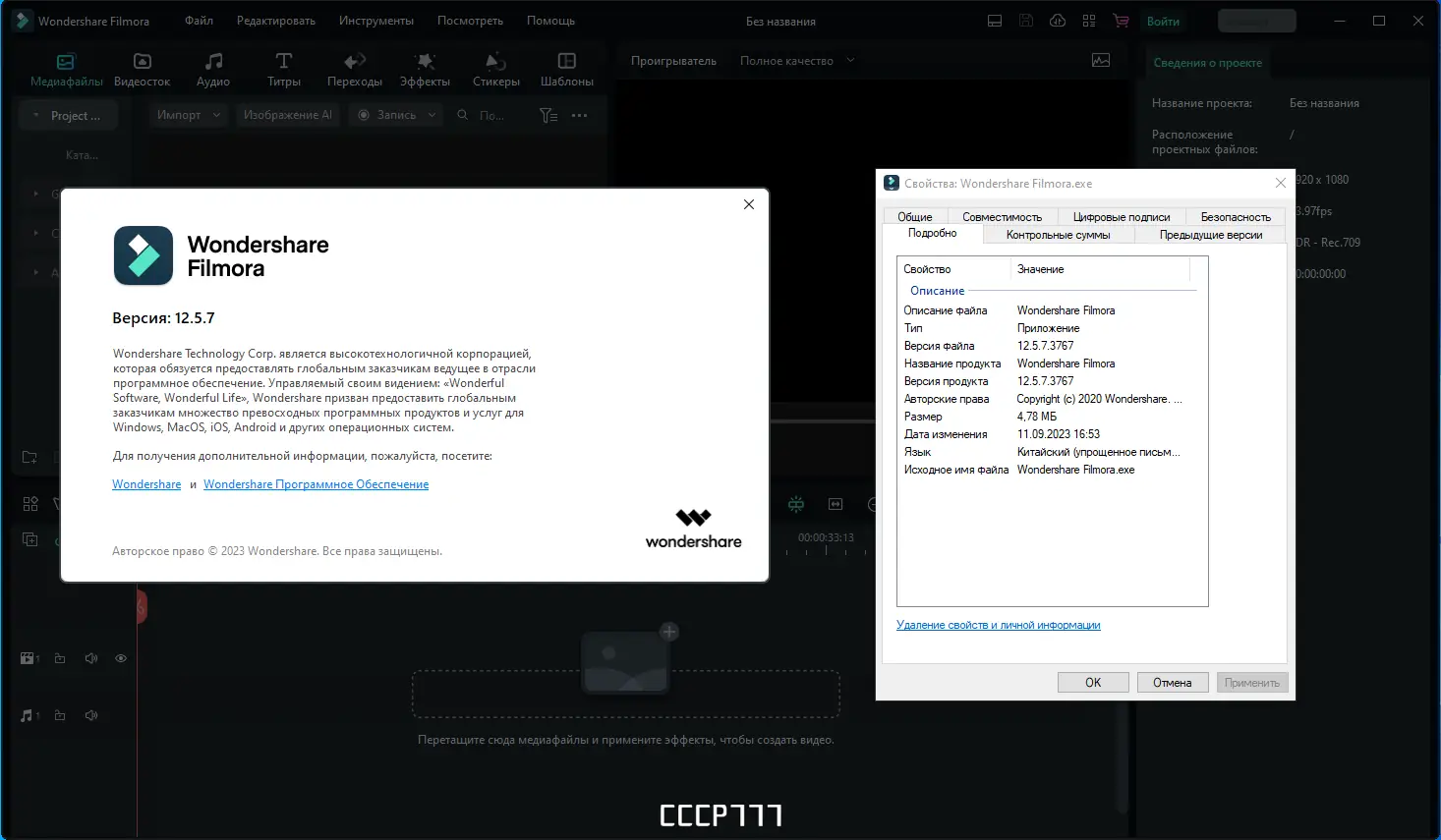Open the three-dots more options in media panel

point(580,116)
